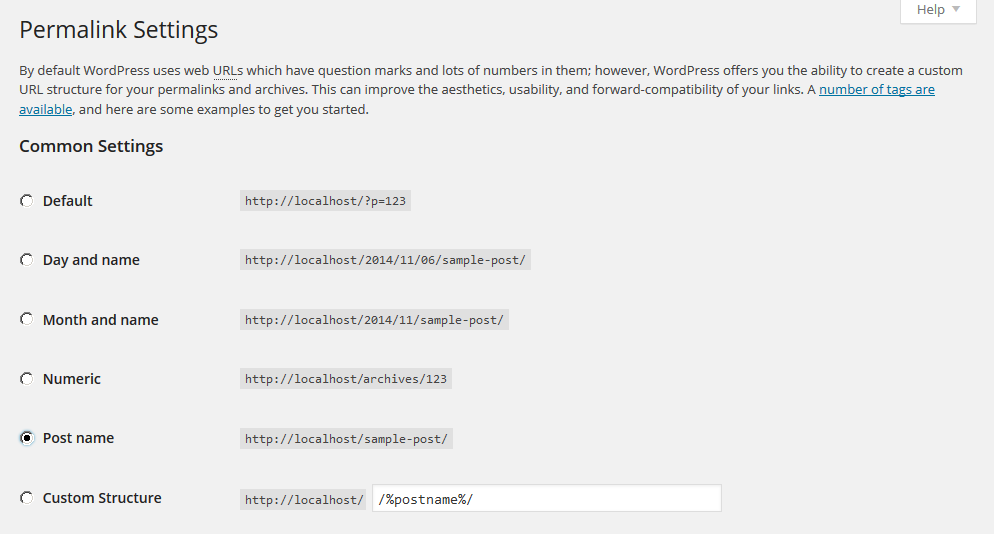The image size is (994, 534).
Task: Open the Help dropdown tab
Action: [938, 10]
